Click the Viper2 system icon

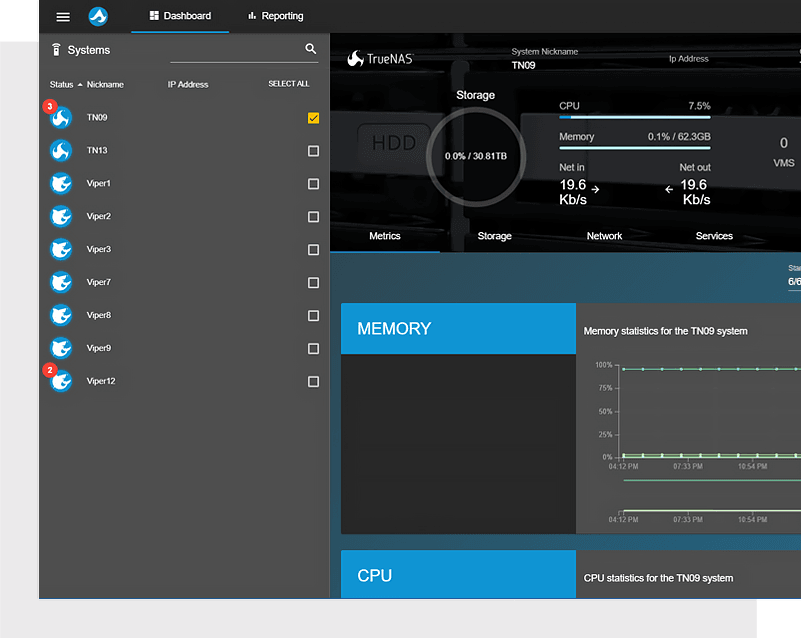61,217
